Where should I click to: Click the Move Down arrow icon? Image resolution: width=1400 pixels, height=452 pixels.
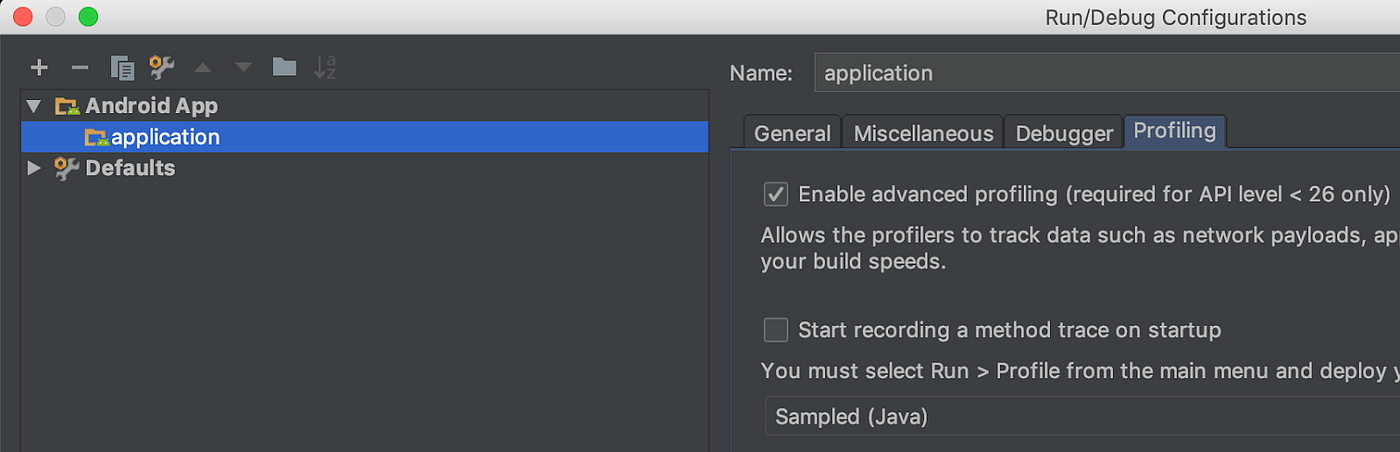pyautogui.click(x=244, y=68)
